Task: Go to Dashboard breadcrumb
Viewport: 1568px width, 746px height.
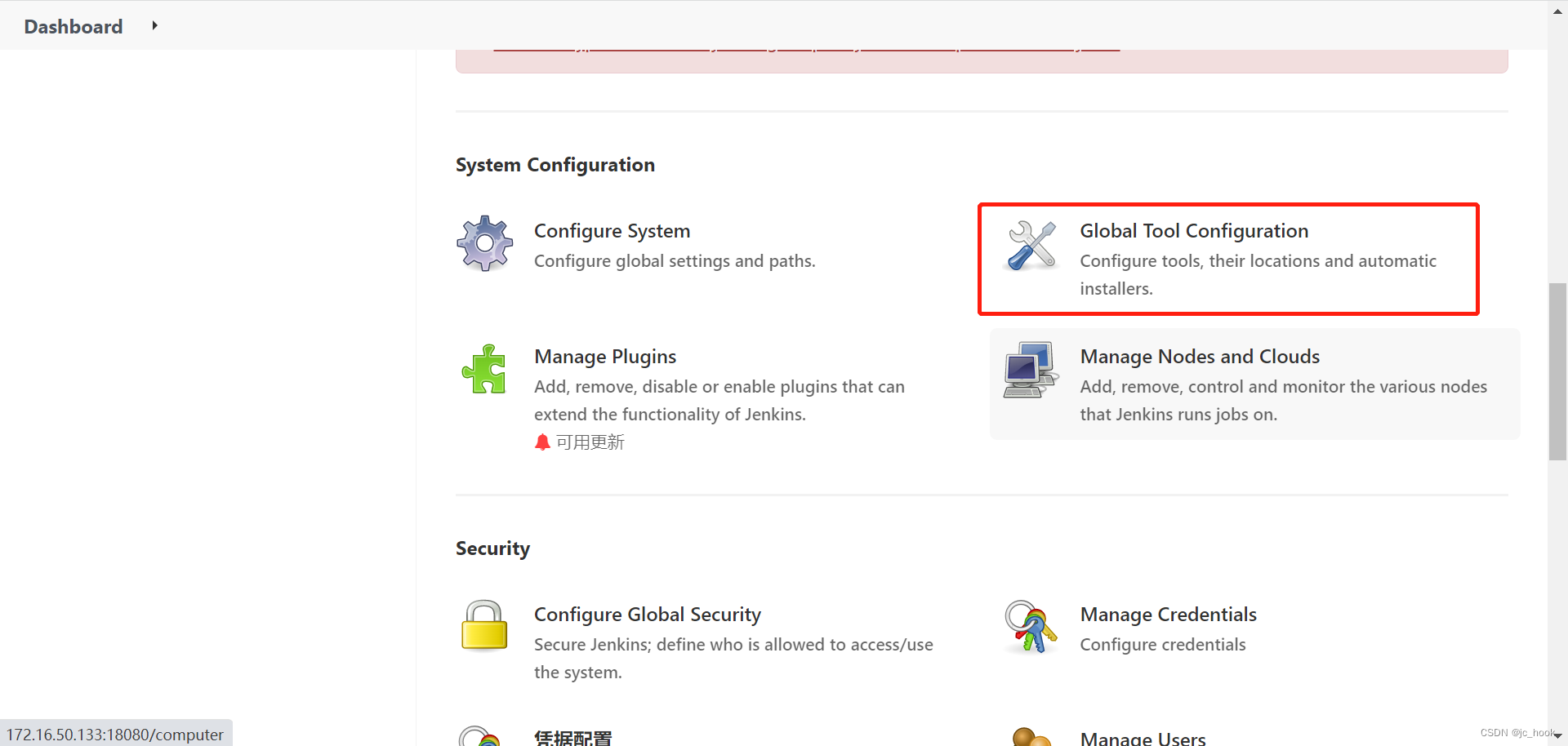Action: pyautogui.click(x=73, y=27)
